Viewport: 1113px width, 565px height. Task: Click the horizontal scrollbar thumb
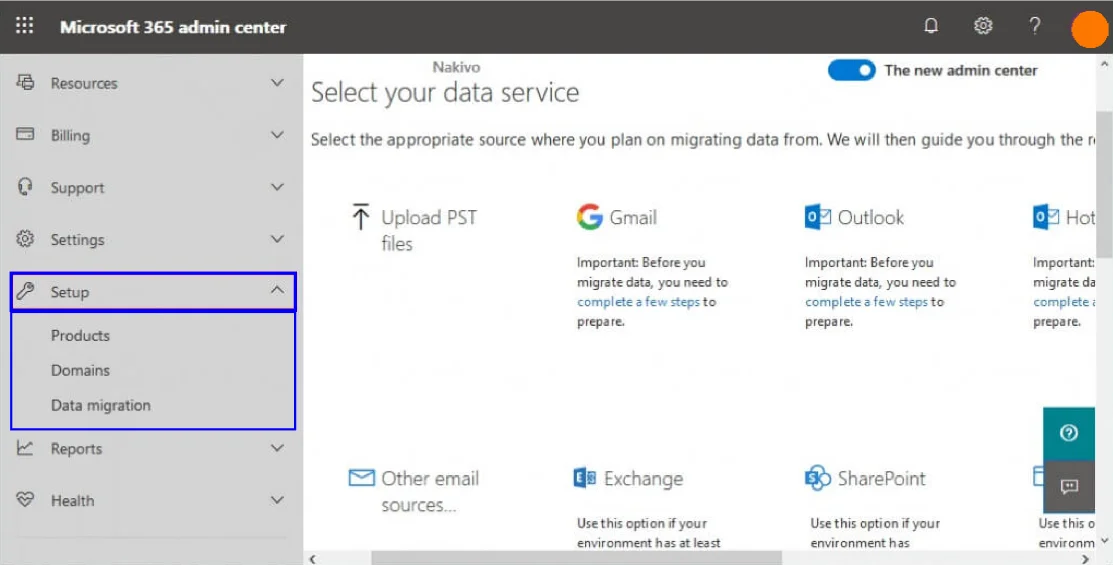pyautogui.click(x=576, y=559)
